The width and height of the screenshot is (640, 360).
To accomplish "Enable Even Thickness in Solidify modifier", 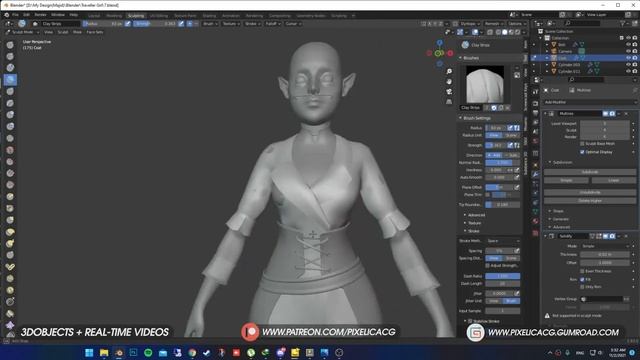I will tap(582, 271).
